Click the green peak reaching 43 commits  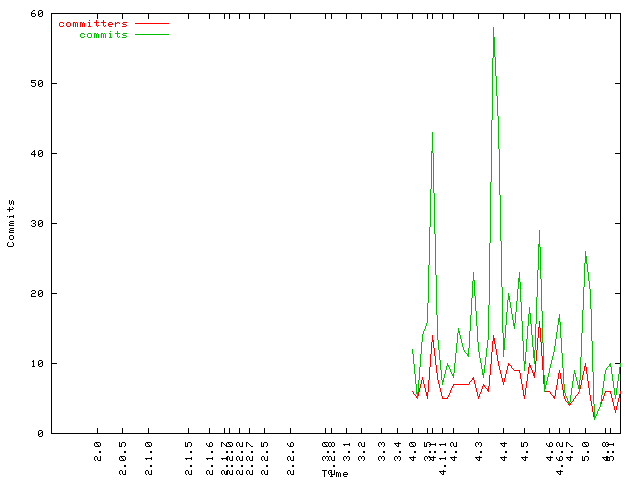432,133
